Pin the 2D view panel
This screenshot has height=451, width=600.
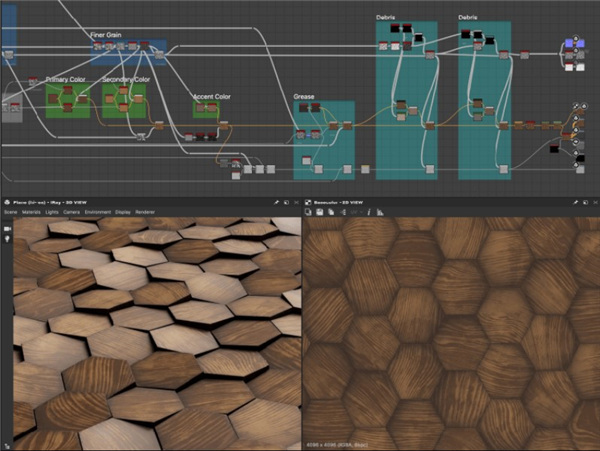point(574,202)
